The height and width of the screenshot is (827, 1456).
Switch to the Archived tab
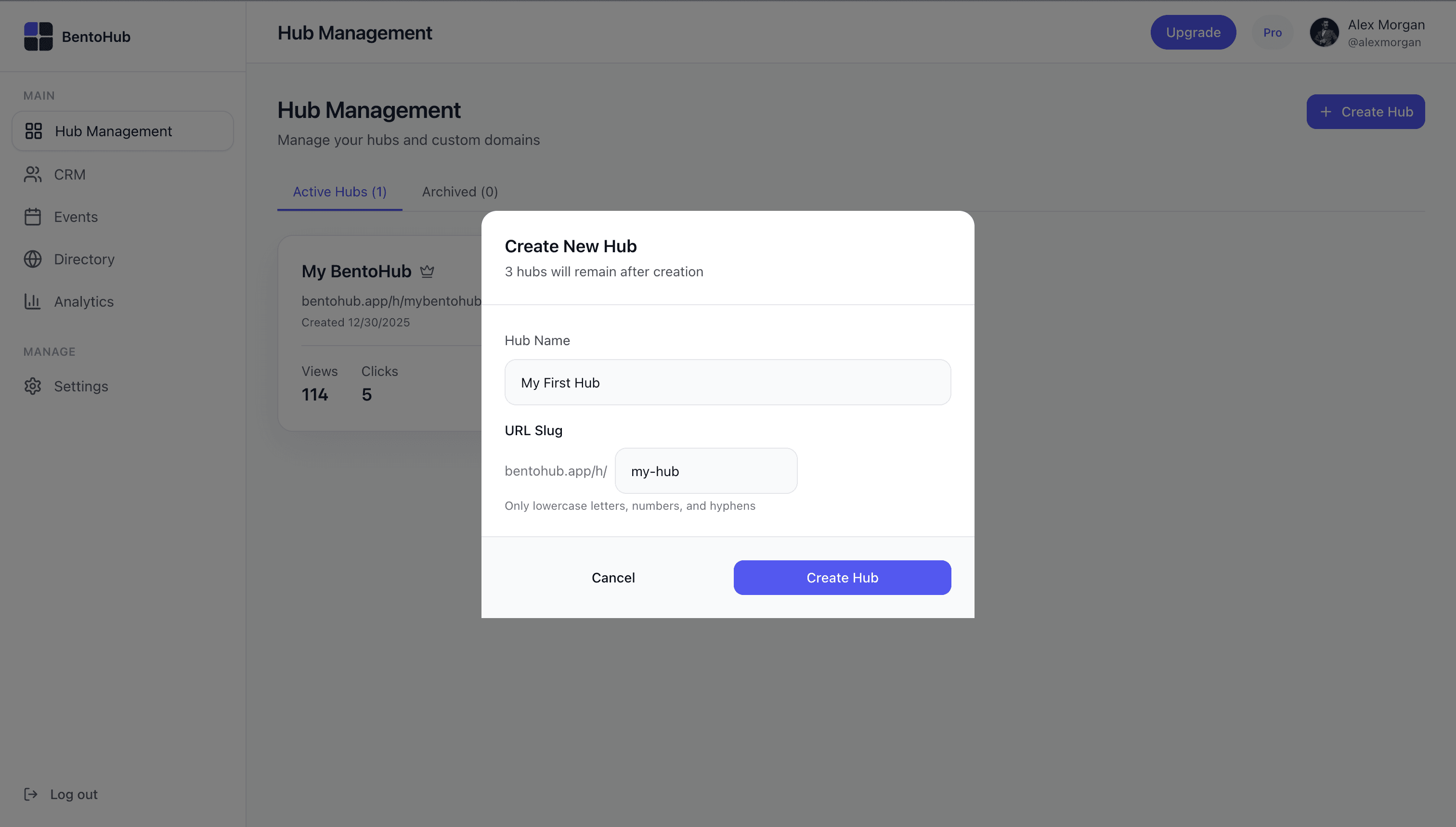click(460, 192)
